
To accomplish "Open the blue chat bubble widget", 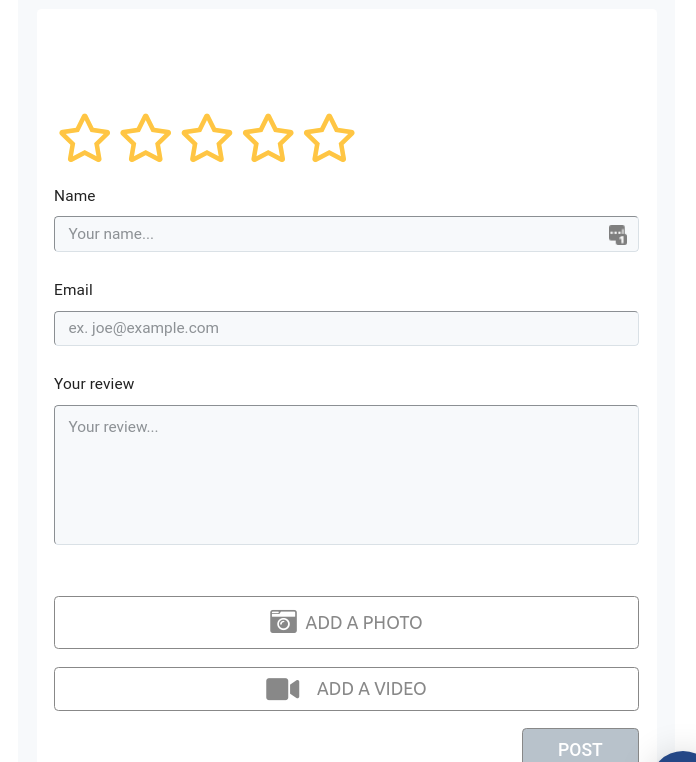I will tap(679, 757).
